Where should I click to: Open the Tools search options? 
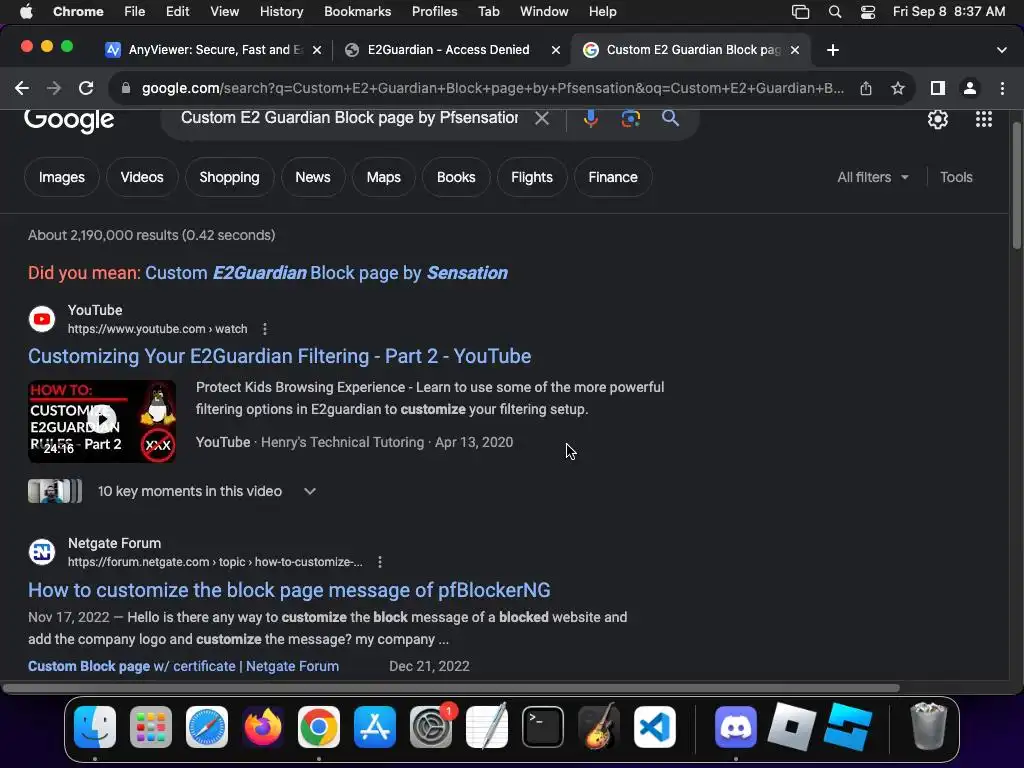click(x=956, y=177)
